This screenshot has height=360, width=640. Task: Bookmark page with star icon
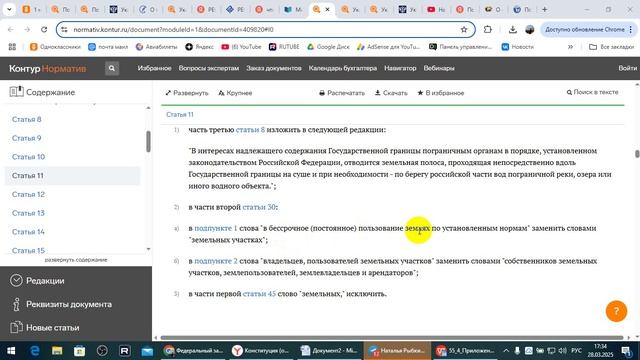(x=464, y=29)
